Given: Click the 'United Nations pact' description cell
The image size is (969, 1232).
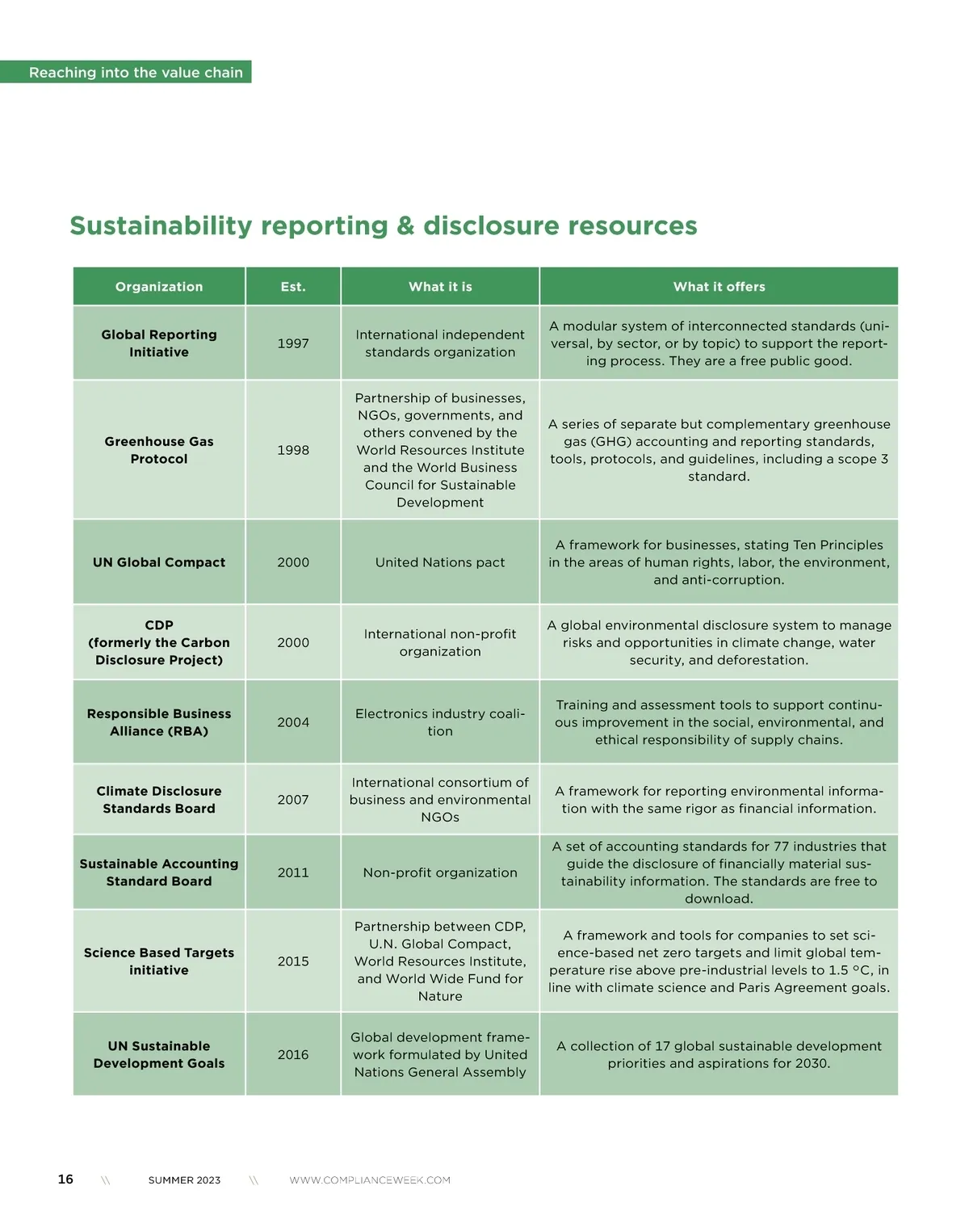Looking at the screenshot, I should (x=440, y=562).
